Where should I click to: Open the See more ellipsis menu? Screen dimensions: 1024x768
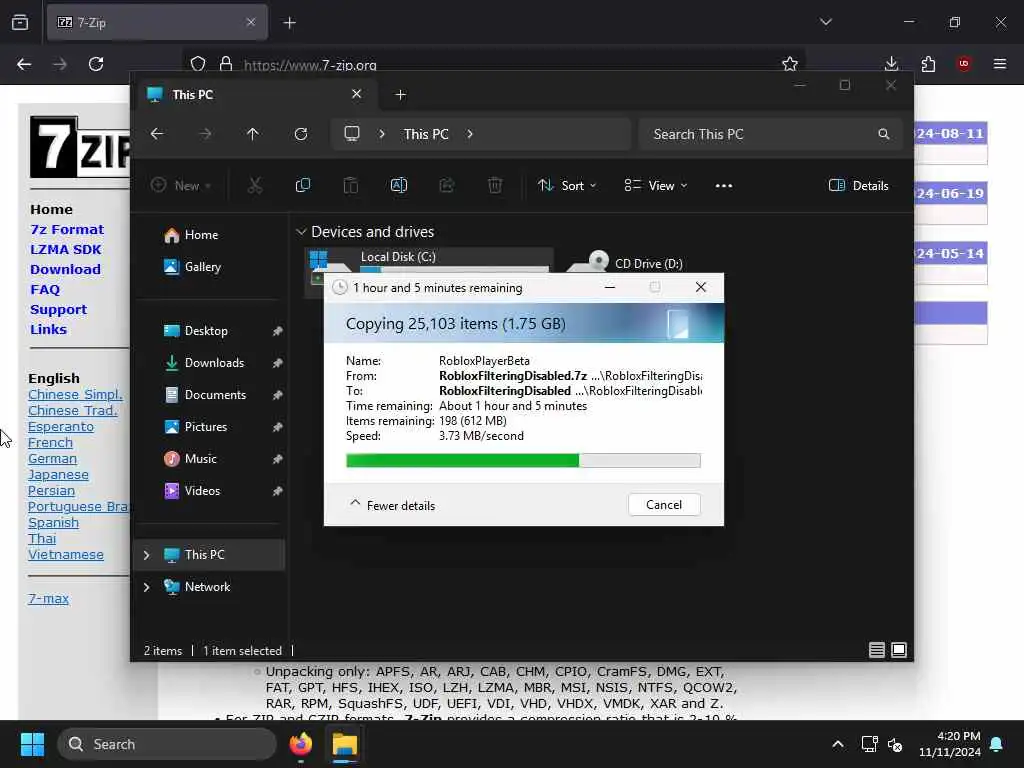(x=724, y=185)
